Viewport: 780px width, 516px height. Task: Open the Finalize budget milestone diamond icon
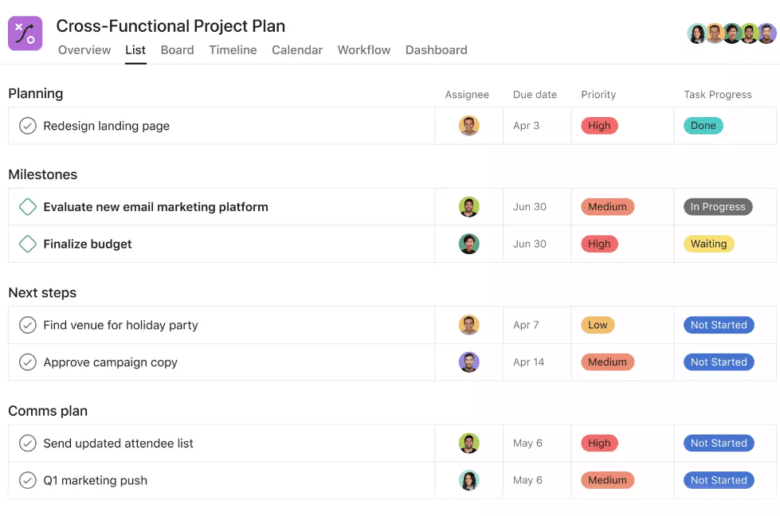[28, 244]
